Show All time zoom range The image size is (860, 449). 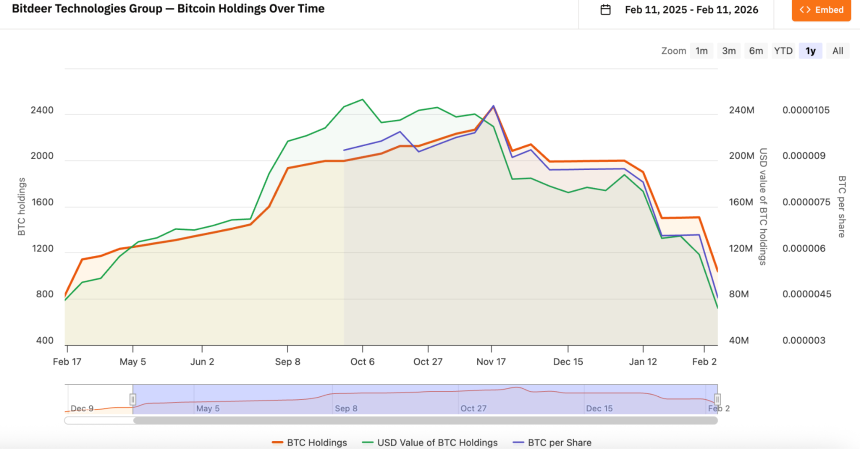click(x=837, y=51)
